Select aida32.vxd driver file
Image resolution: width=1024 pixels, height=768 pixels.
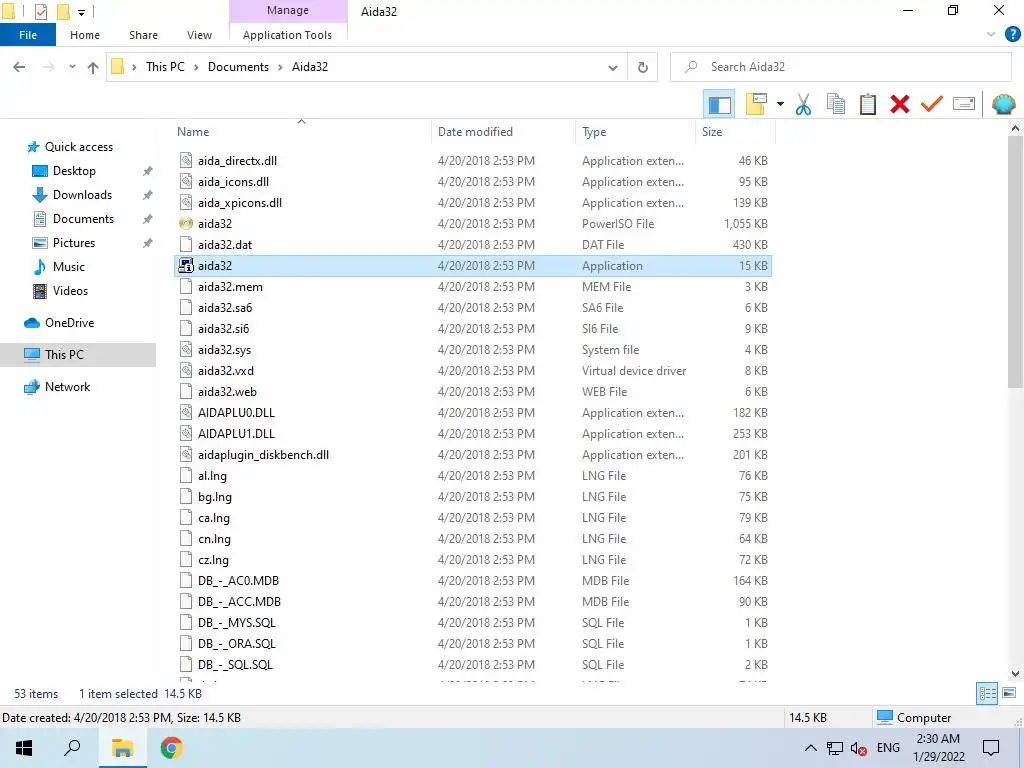pyautogui.click(x=225, y=371)
